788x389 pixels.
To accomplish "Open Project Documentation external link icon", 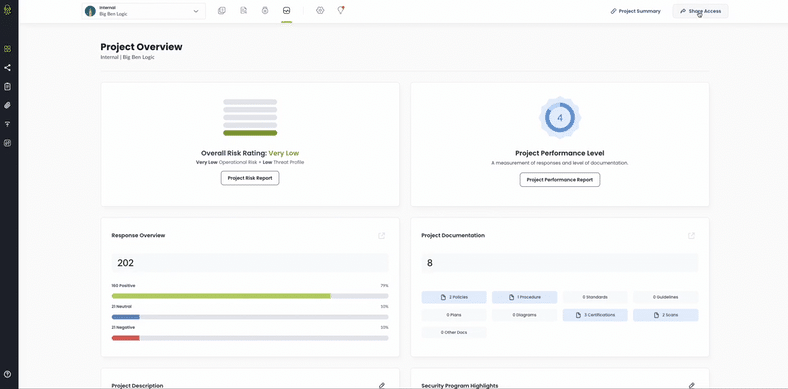I will coord(692,235).
